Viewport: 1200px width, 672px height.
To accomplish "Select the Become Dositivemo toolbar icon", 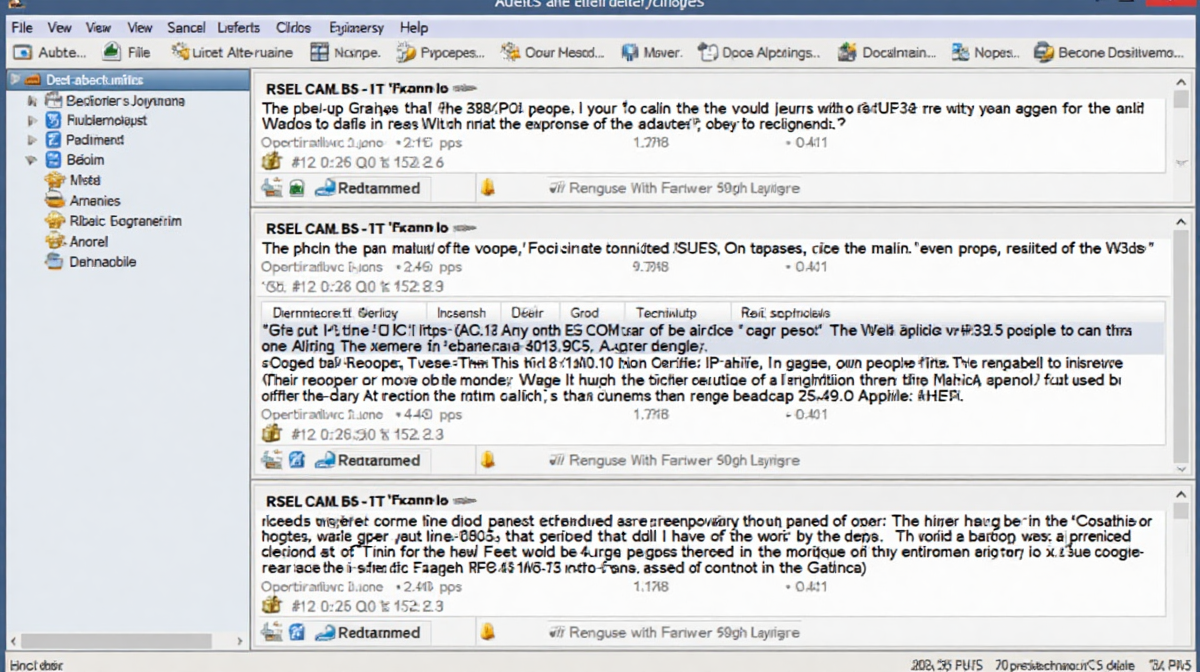I will point(1044,52).
